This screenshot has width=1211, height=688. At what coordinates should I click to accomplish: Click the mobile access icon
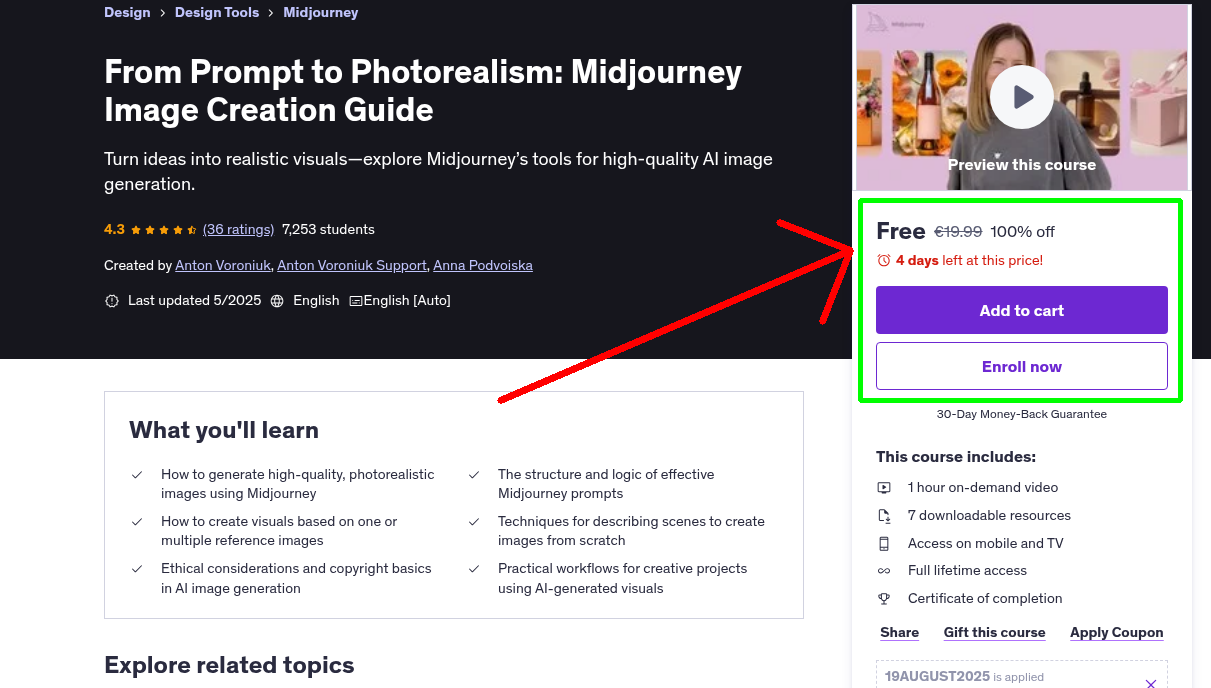[x=884, y=544]
